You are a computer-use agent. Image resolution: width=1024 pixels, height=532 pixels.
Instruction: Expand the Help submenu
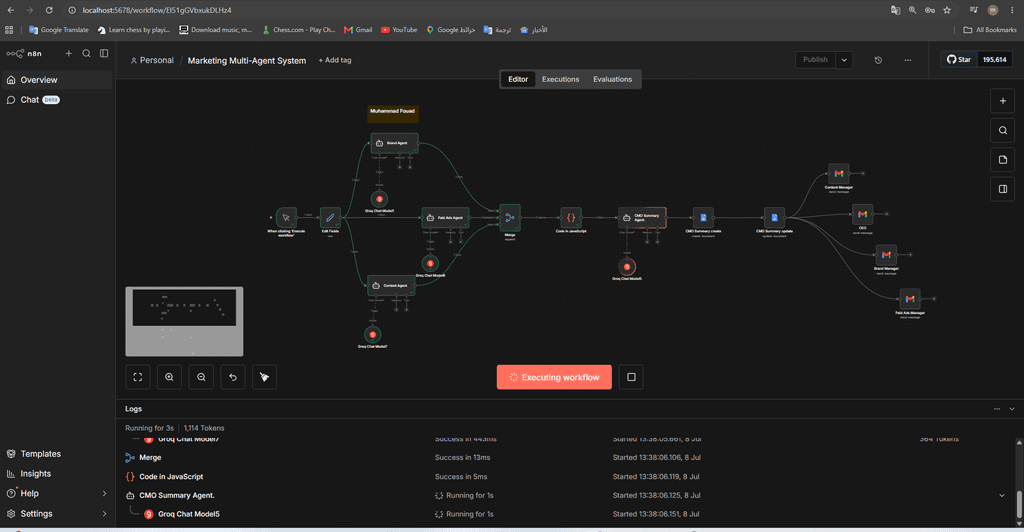104,493
